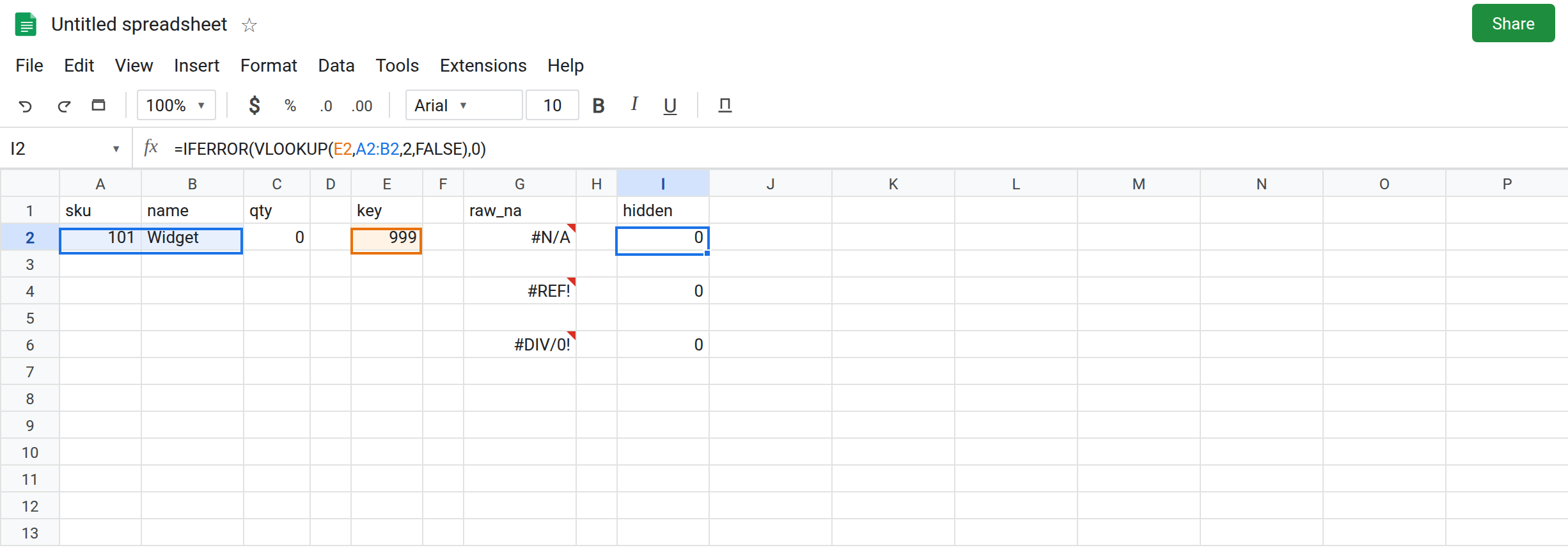
Task: Click the paint format icon after Underline
Action: click(725, 106)
